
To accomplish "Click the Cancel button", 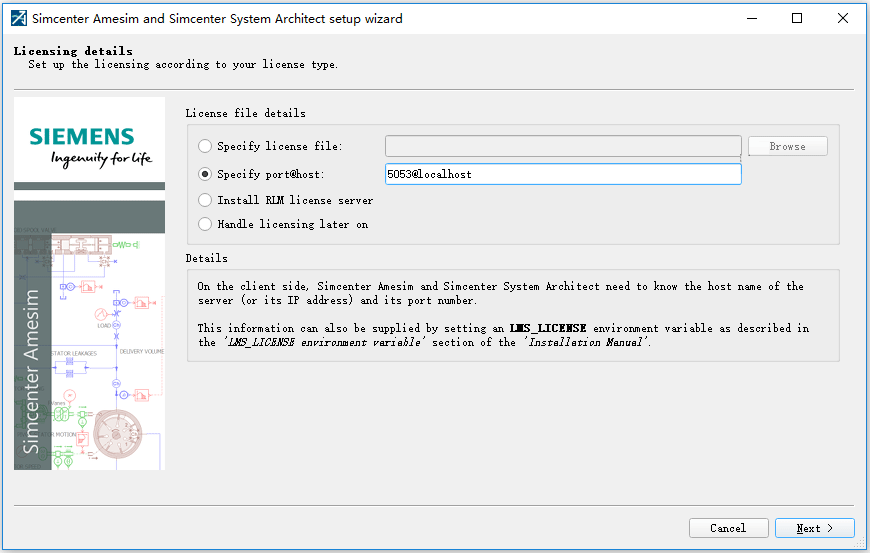I will pos(728,528).
